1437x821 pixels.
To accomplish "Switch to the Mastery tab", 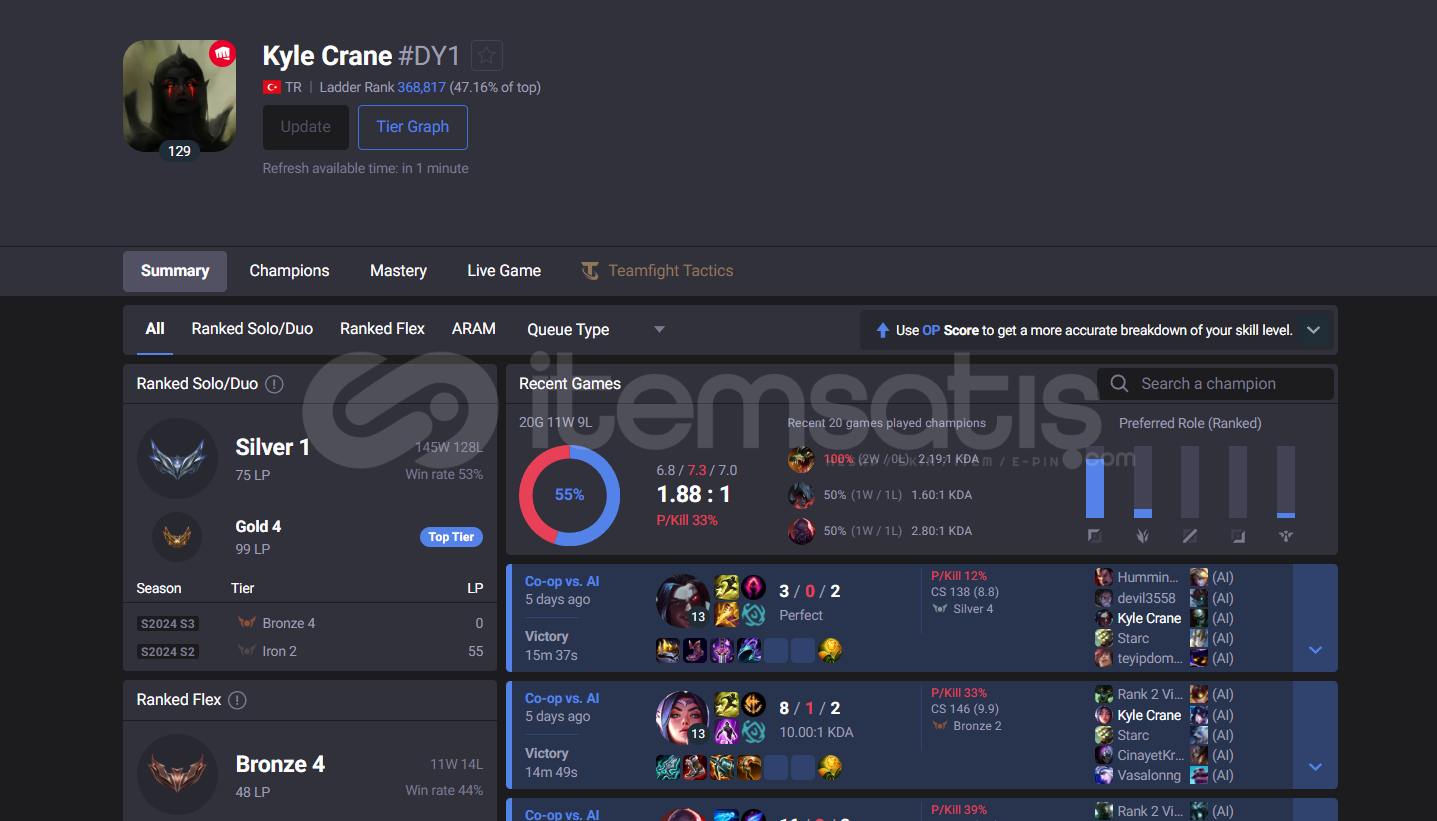I will coord(398,271).
